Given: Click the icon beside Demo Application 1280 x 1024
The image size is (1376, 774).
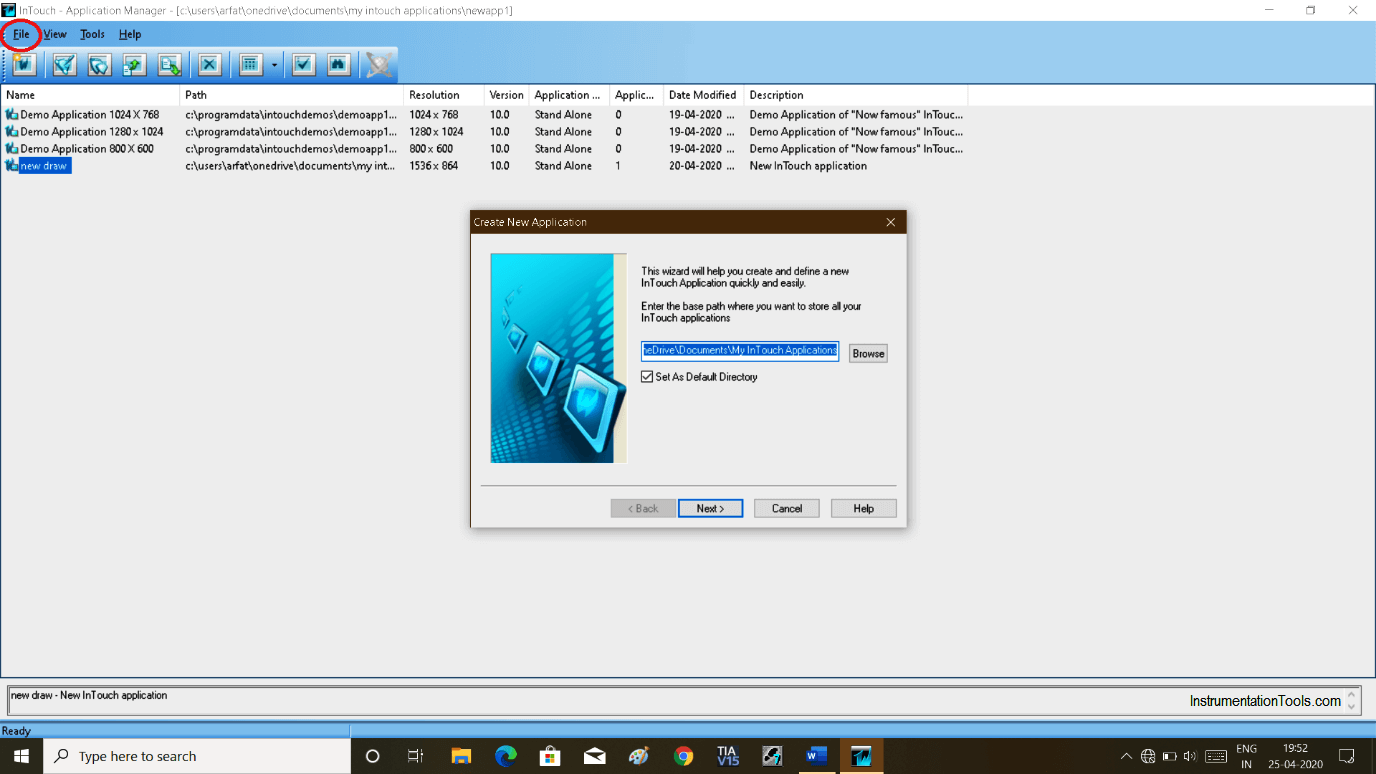Looking at the screenshot, I should pos(11,132).
